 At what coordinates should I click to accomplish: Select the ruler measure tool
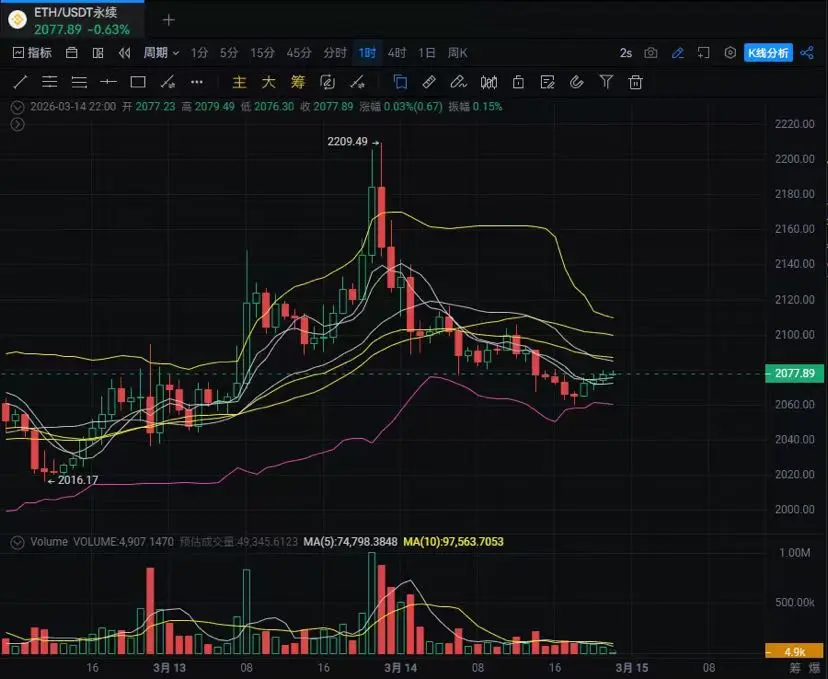[429, 82]
